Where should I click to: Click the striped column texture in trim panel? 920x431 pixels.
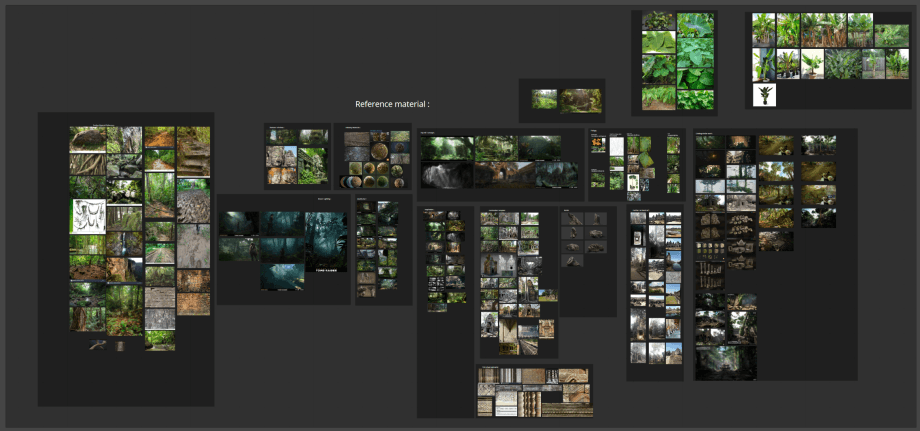[509, 376]
